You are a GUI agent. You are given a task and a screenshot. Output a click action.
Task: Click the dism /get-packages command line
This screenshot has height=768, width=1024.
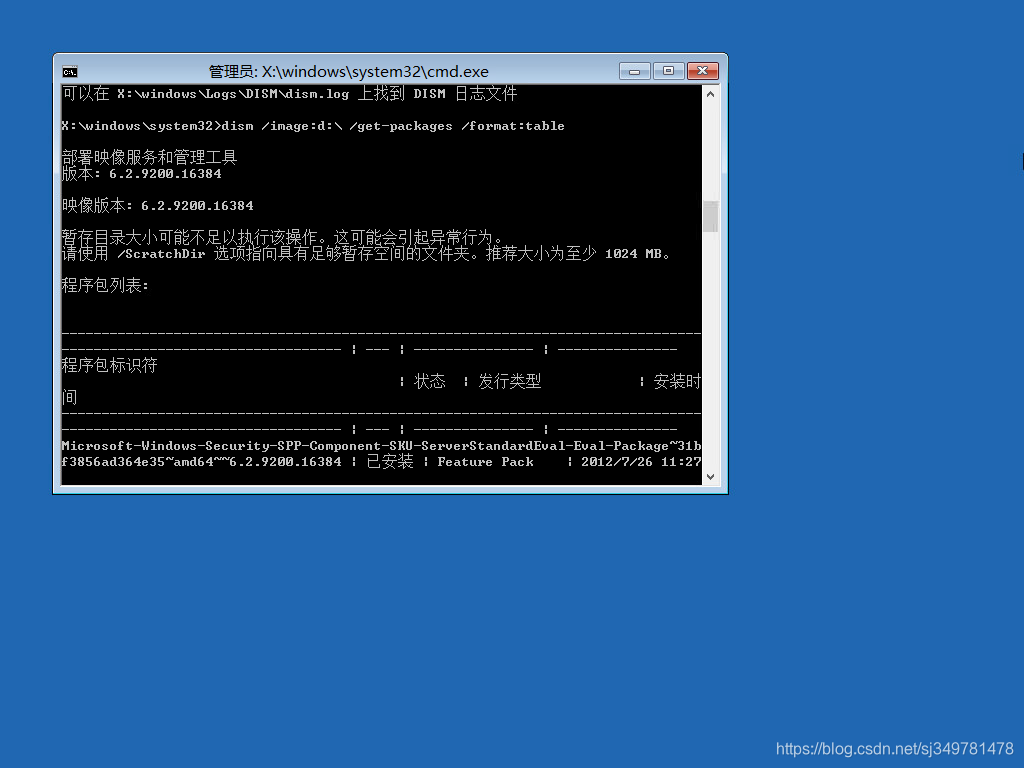click(x=313, y=126)
